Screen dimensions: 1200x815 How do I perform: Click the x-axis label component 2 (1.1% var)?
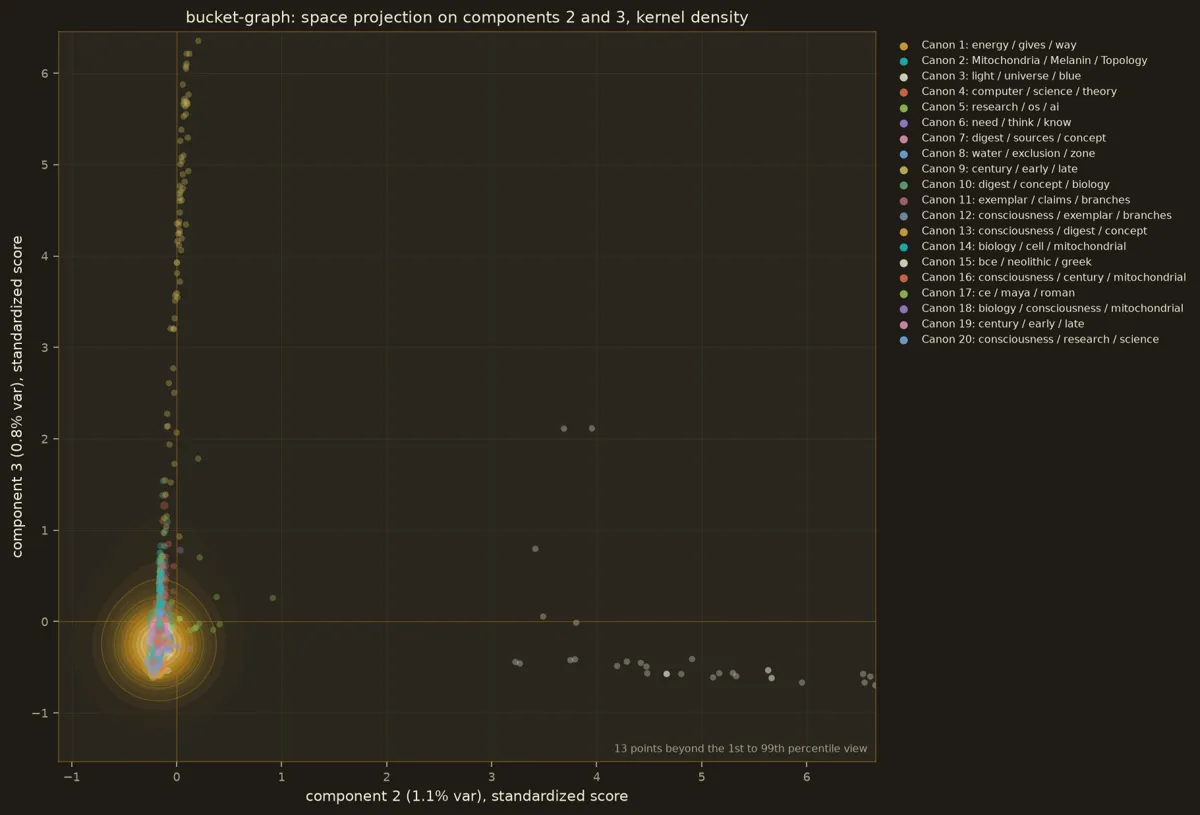(x=467, y=796)
